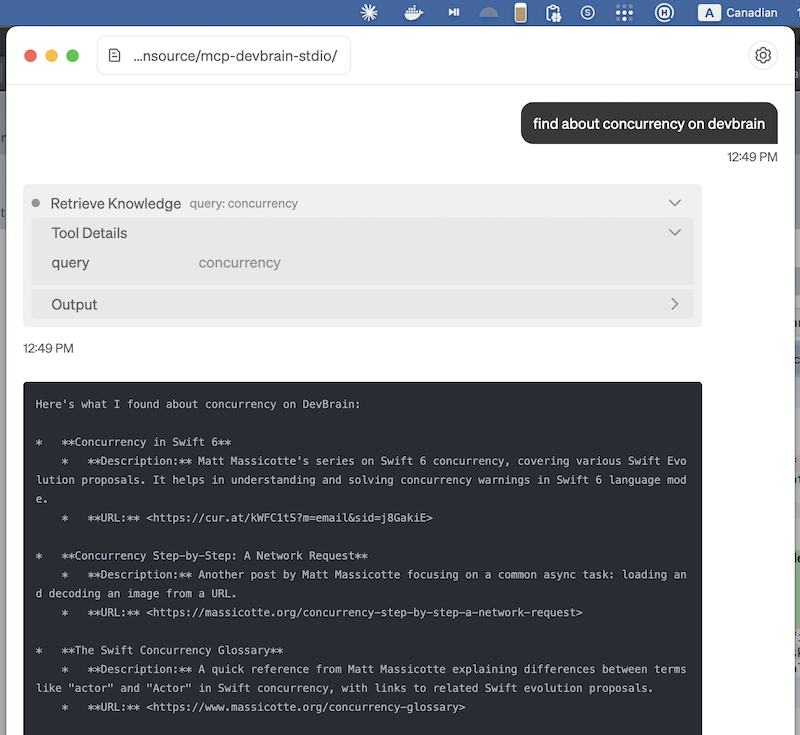Screen dimensions: 800x735
Task: Open the clipboard manager menu bar icon
Action: coord(552,13)
